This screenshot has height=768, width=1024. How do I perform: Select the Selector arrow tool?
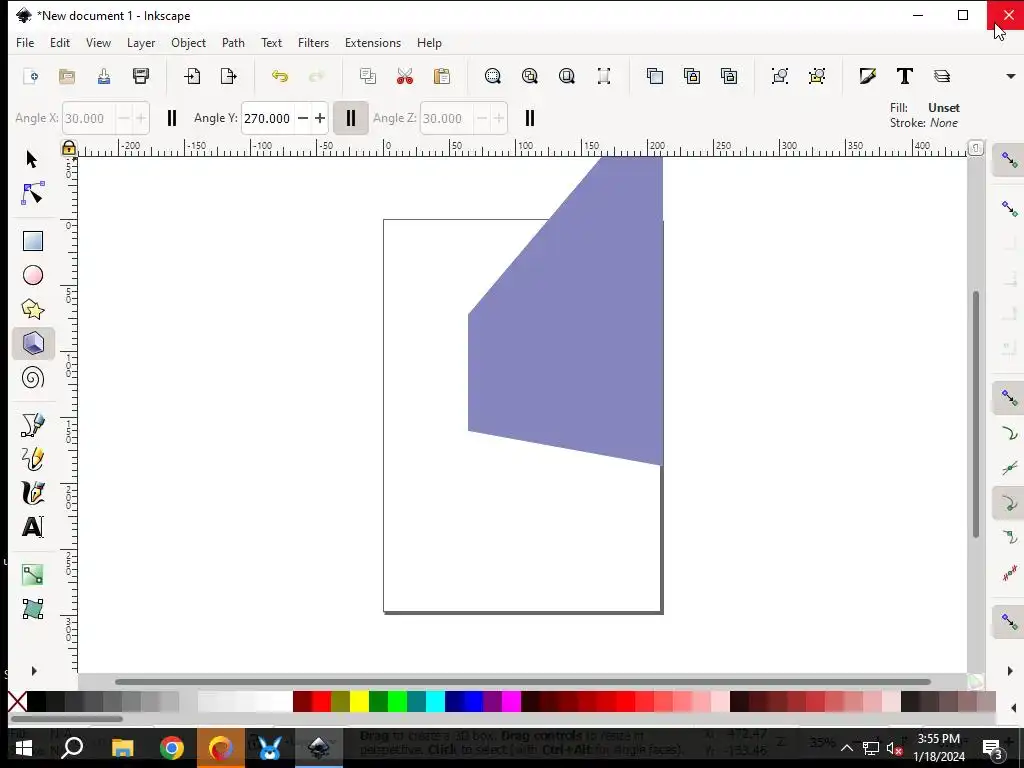[x=32, y=159]
